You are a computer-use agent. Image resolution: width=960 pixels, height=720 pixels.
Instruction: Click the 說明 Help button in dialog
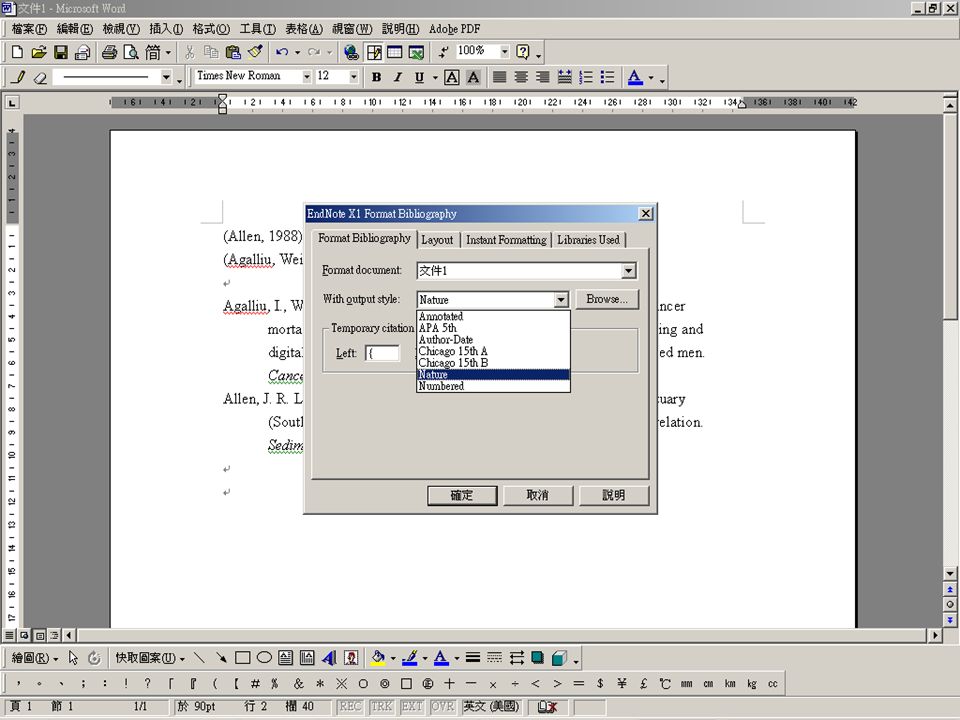point(613,495)
